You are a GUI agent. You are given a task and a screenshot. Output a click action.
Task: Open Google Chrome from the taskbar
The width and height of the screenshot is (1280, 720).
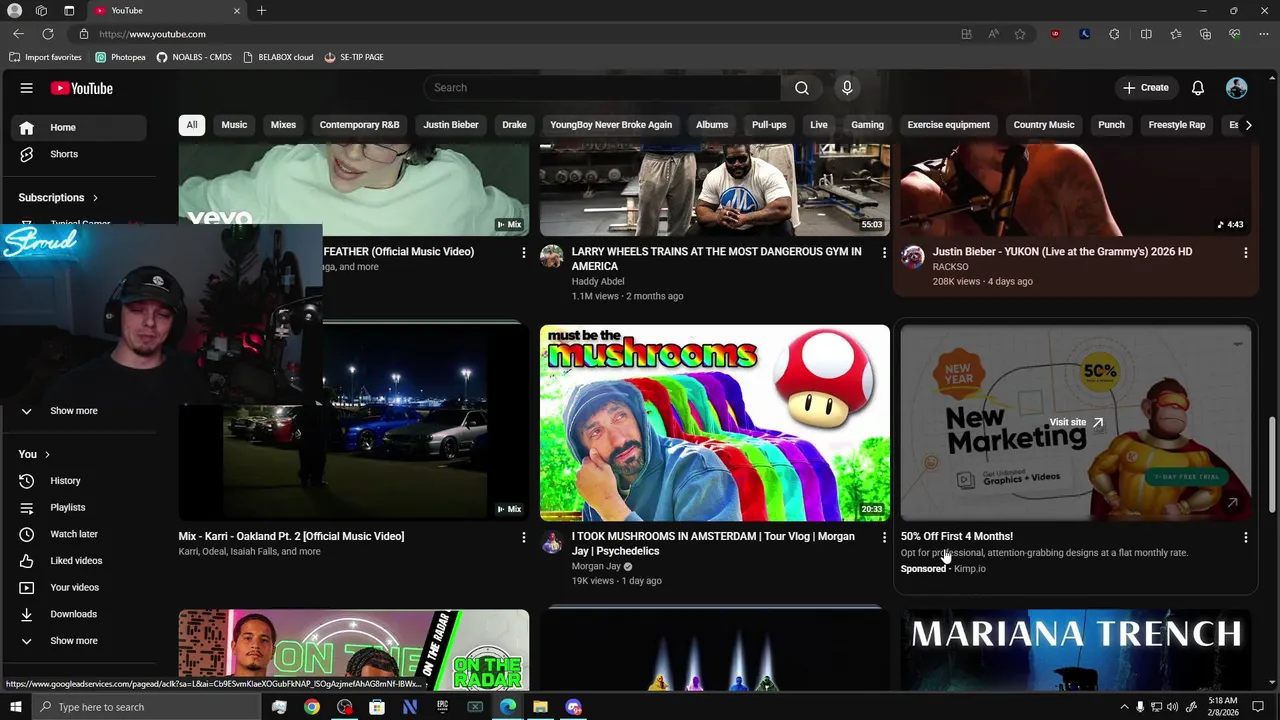coord(312,707)
